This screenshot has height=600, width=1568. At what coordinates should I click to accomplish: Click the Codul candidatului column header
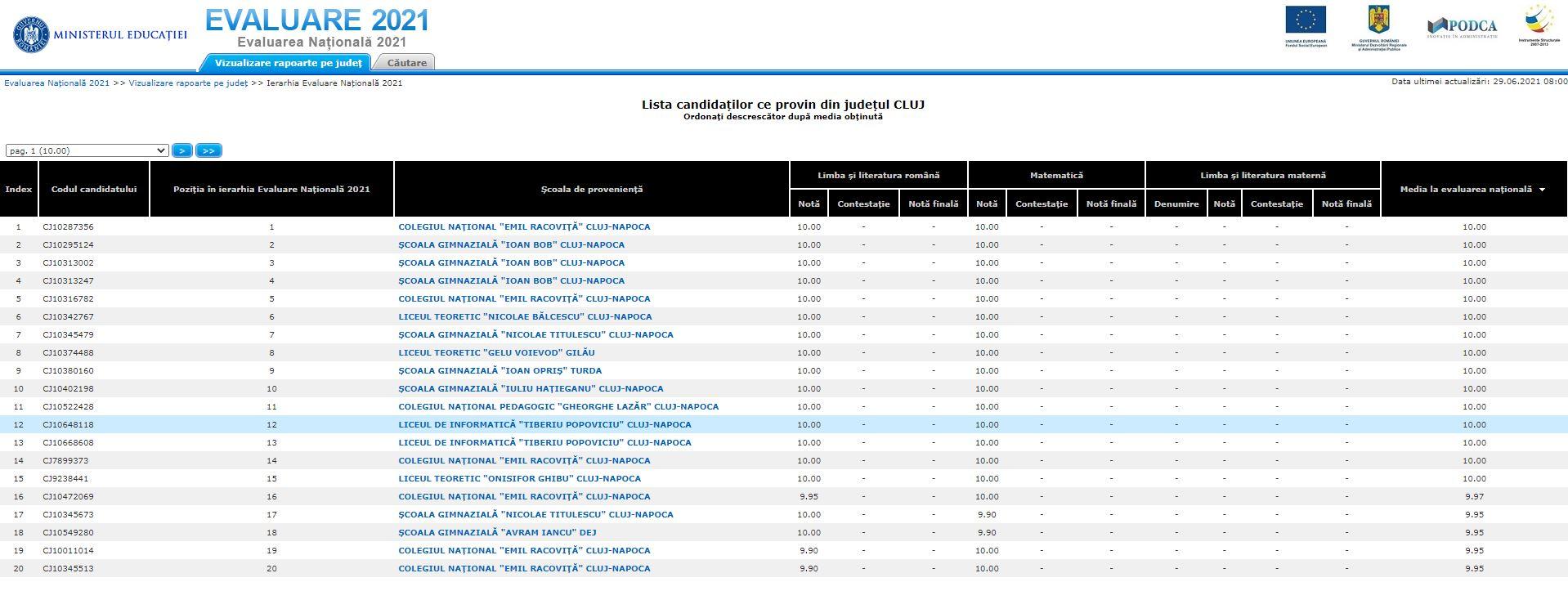click(94, 189)
